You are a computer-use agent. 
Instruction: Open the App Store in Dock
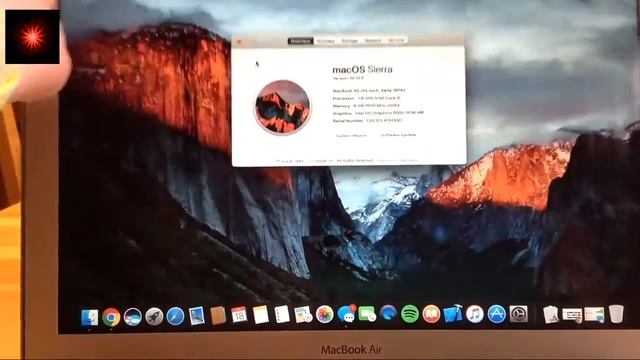click(496, 314)
